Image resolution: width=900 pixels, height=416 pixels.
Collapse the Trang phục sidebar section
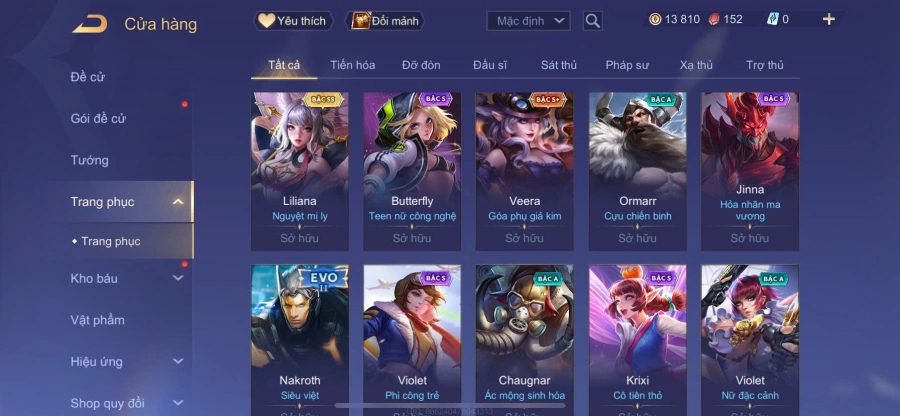pyautogui.click(x=178, y=201)
